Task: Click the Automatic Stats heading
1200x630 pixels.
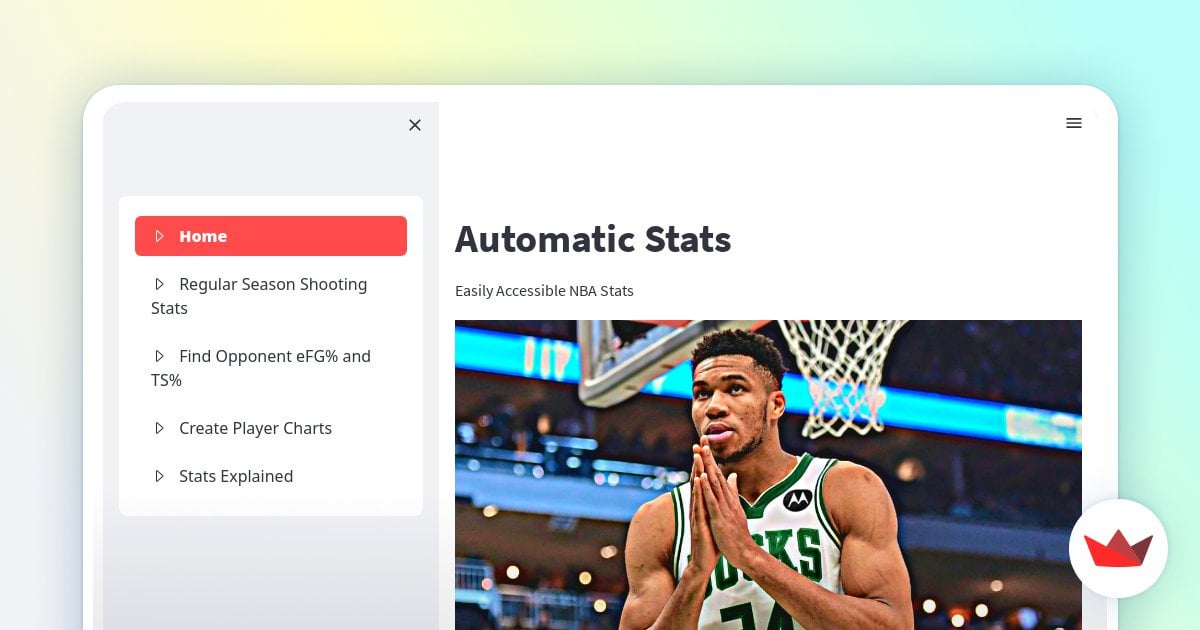Action: (593, 240)
